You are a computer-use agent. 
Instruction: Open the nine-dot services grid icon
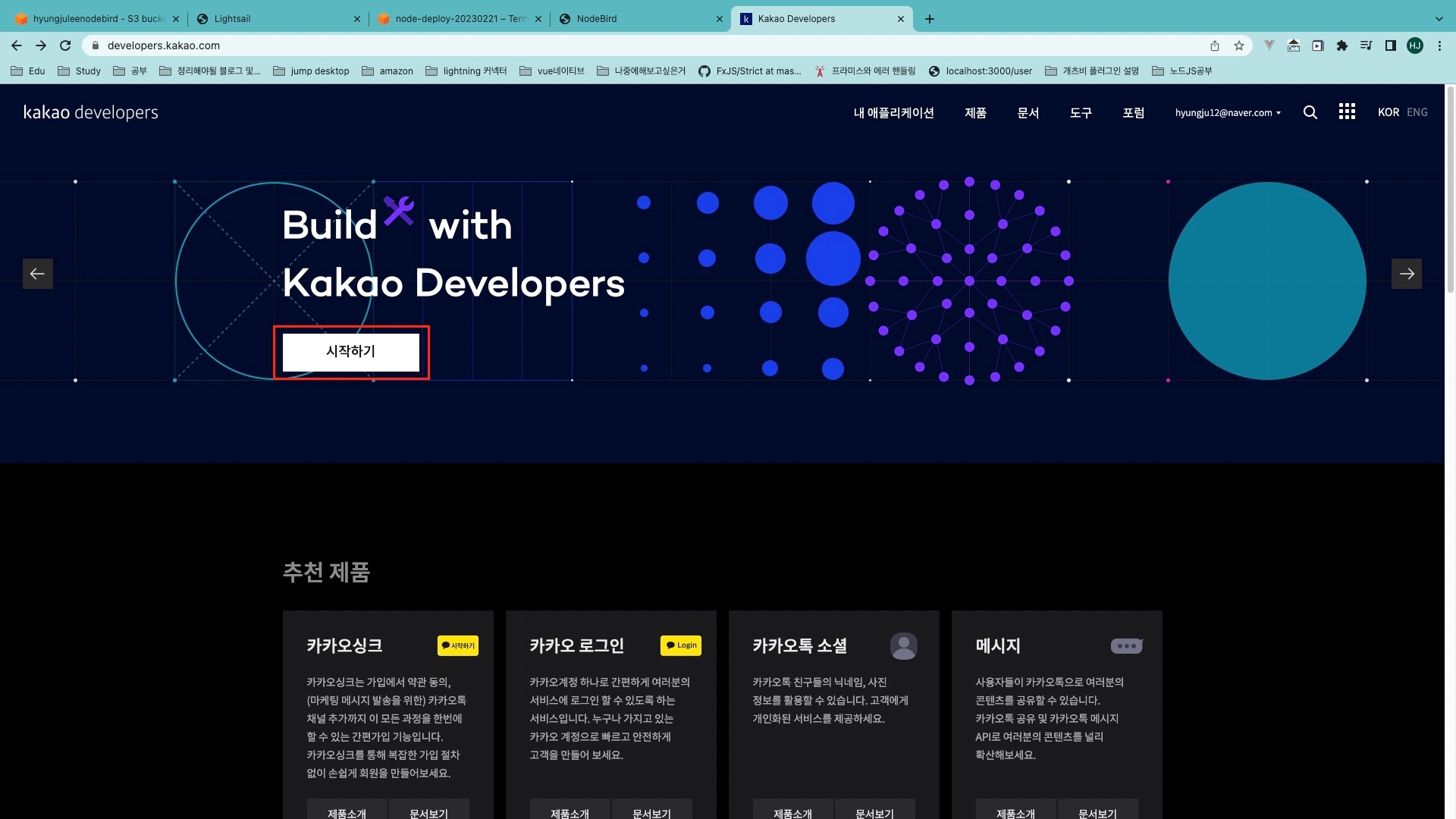[x=1347, y=112]
